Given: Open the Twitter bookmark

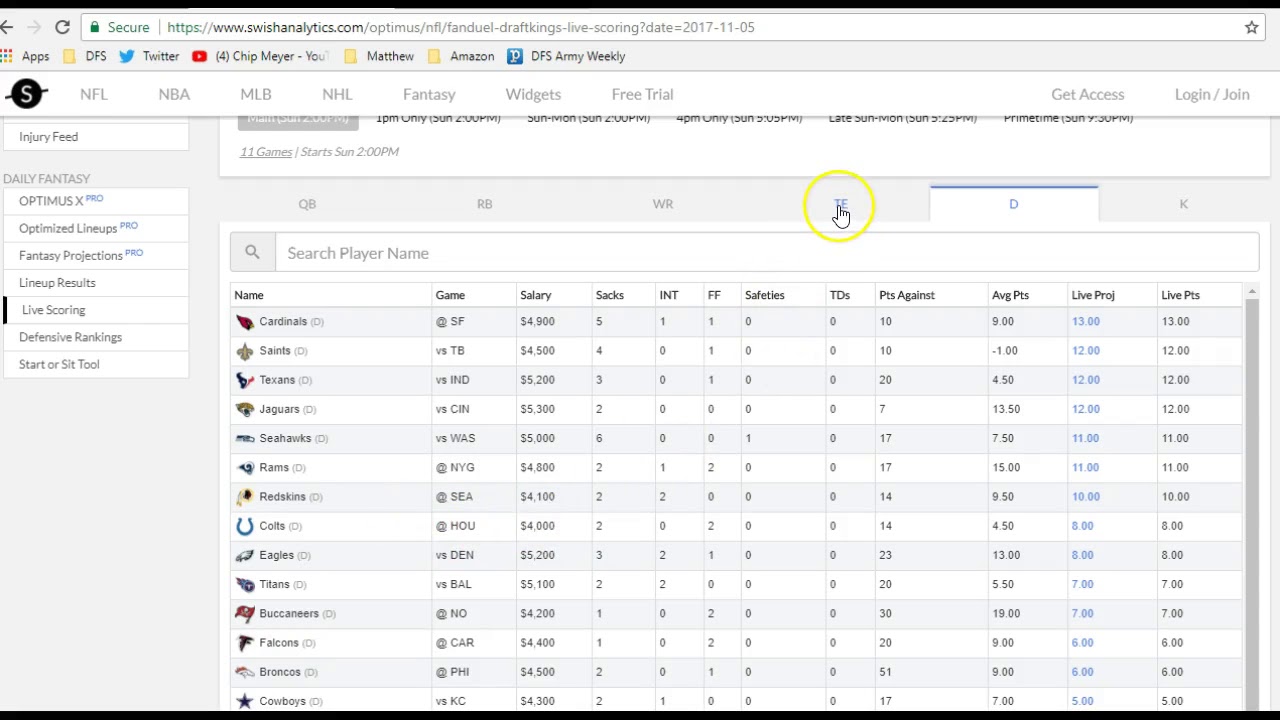Looking at the screenshot, I should (x=149, y=56).
